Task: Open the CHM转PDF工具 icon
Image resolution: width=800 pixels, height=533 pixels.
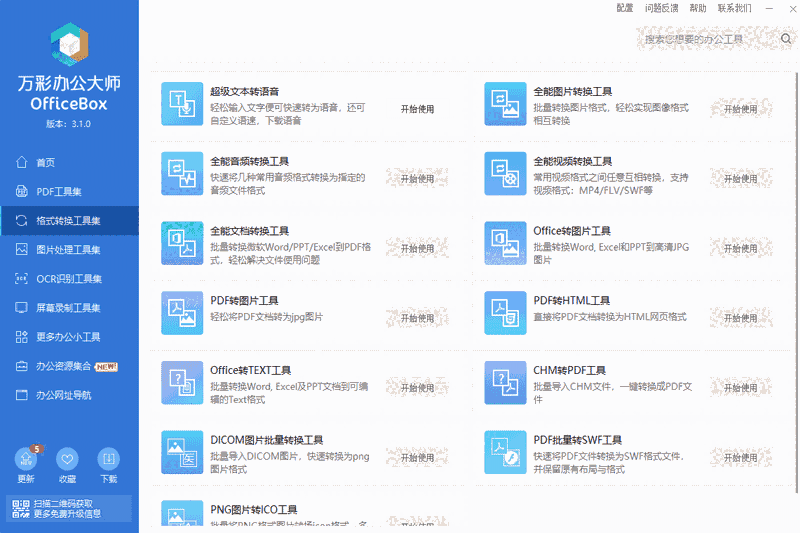Action: (505, 383)
